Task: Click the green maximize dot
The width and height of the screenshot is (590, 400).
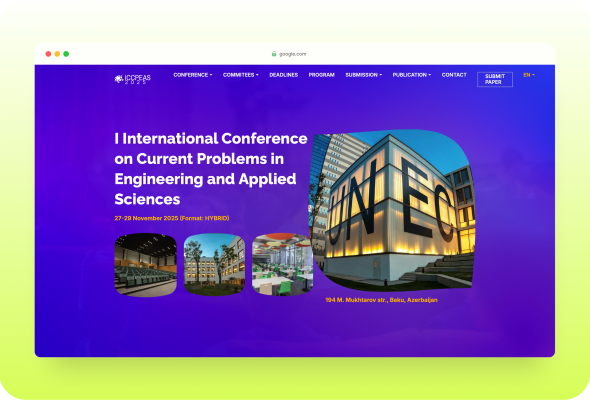Action: pyautogui.click(x=66, y=54)
